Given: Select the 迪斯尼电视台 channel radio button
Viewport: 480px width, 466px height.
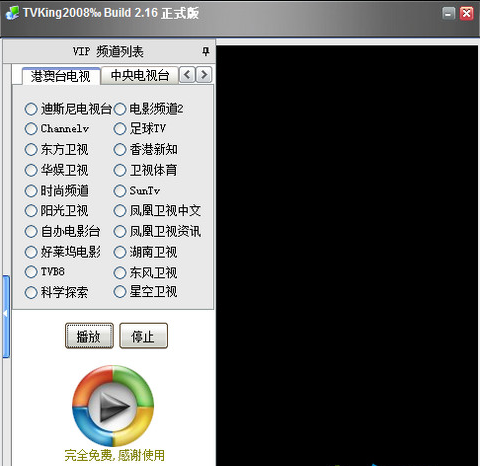Looking at the screenshot, I should point(31,109).
